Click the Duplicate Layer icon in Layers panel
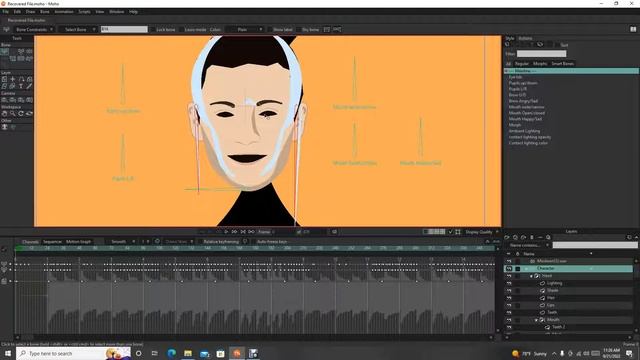 516,237
